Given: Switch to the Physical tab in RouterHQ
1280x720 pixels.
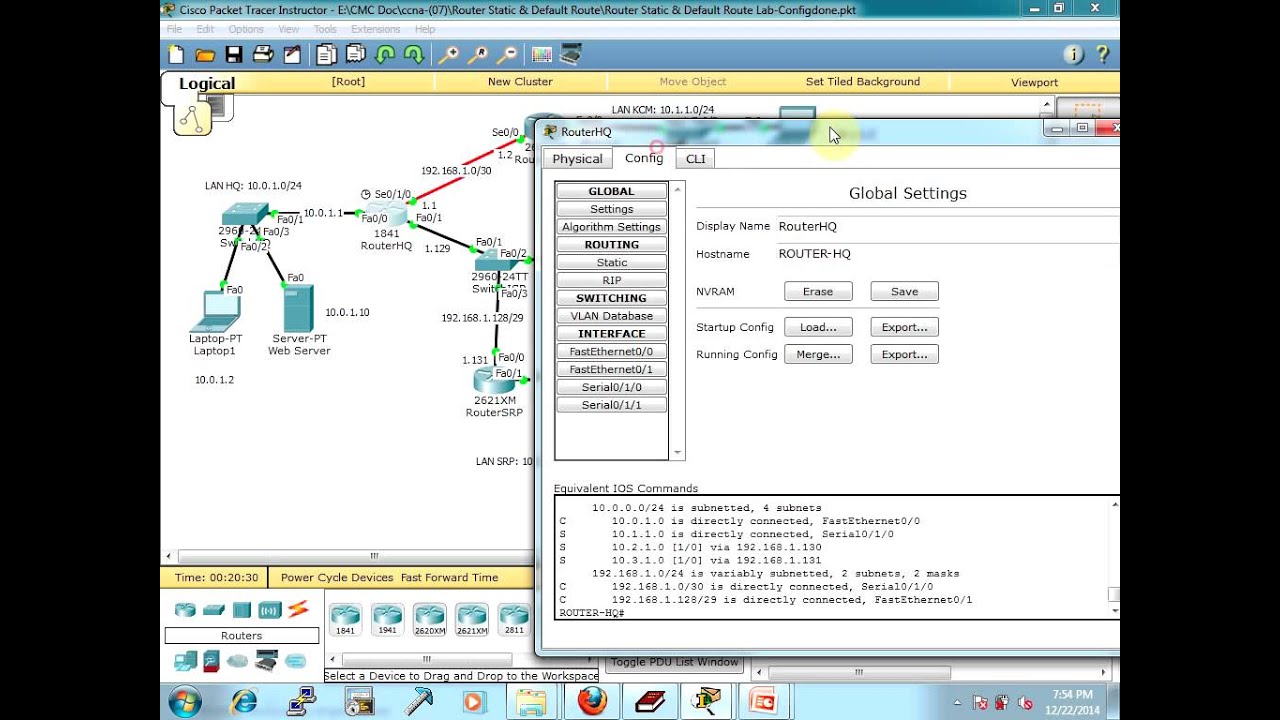Looking at the screenshot, I should [578, 159].
